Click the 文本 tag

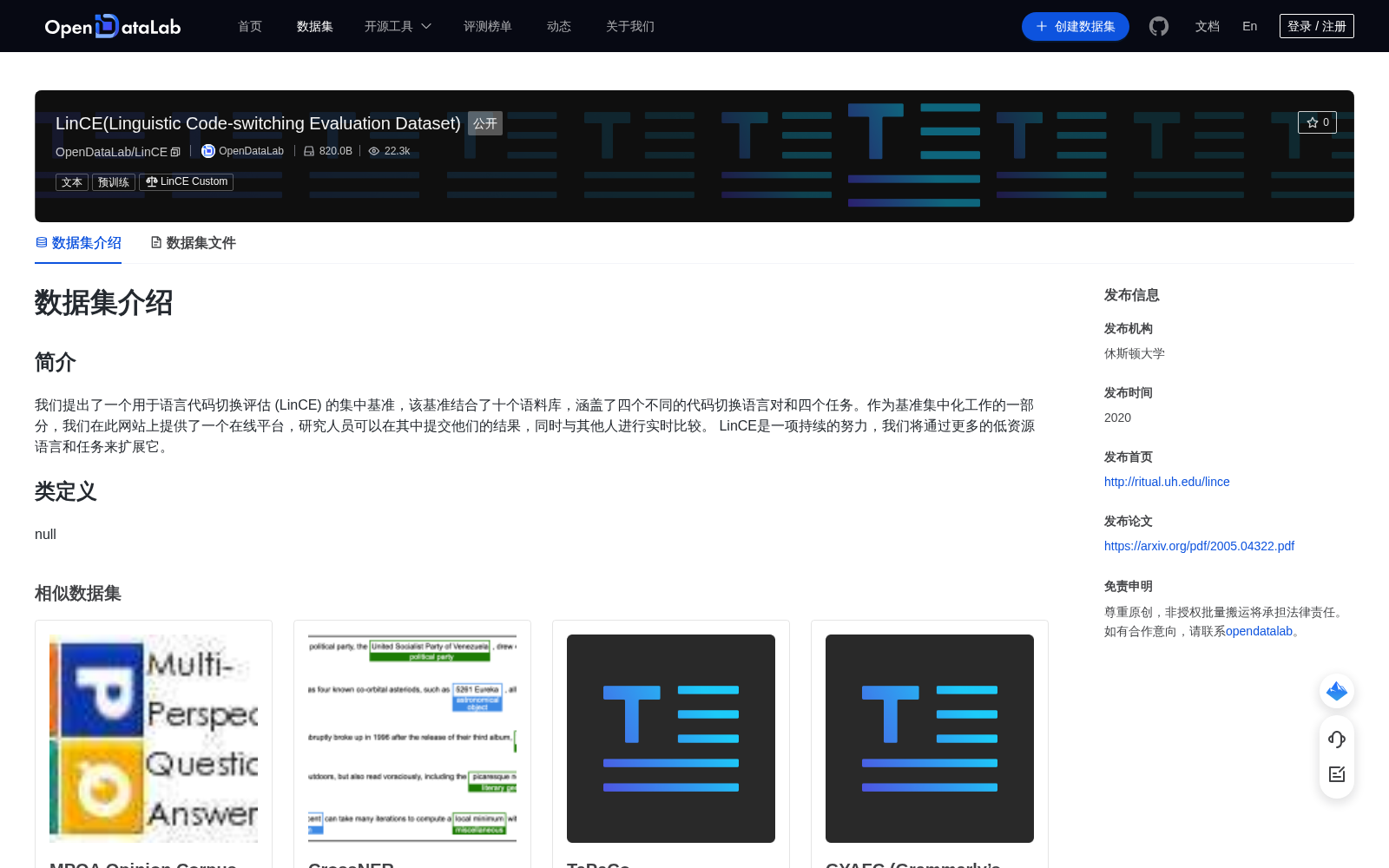72,182
